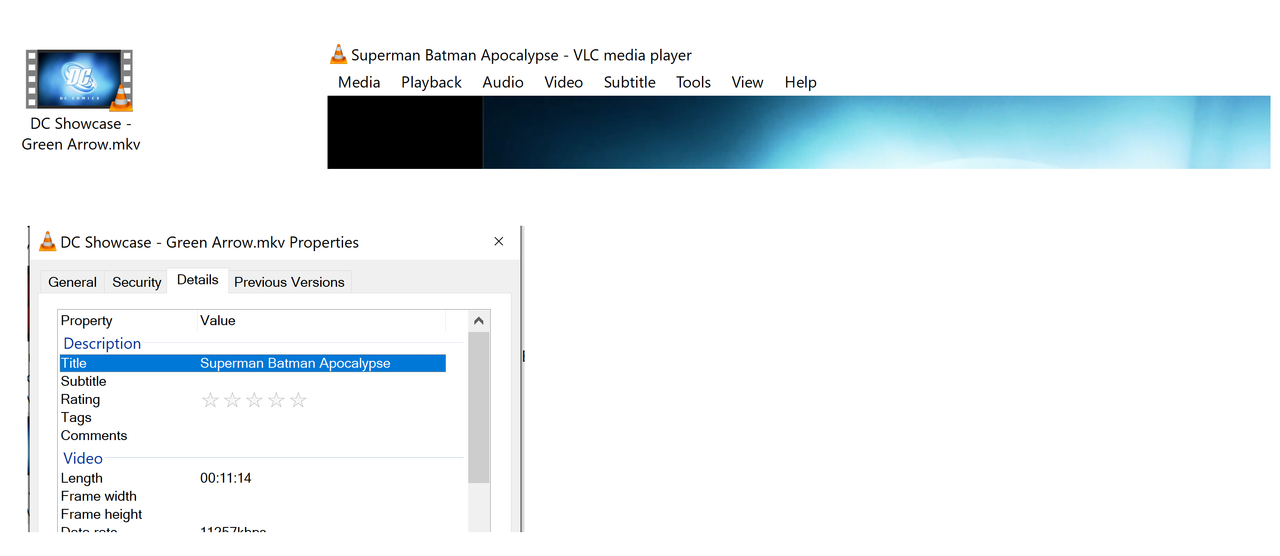Select the Details tab

[198, 280]
